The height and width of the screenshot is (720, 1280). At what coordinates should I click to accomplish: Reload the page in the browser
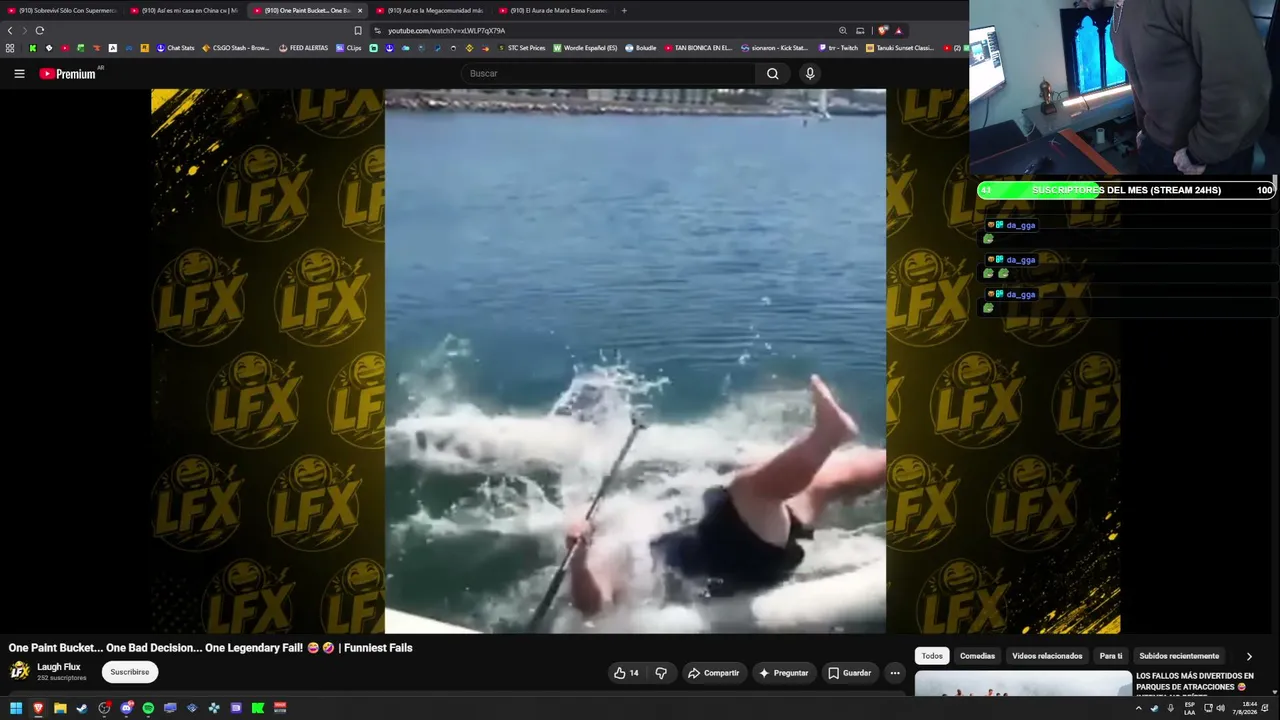40,30
